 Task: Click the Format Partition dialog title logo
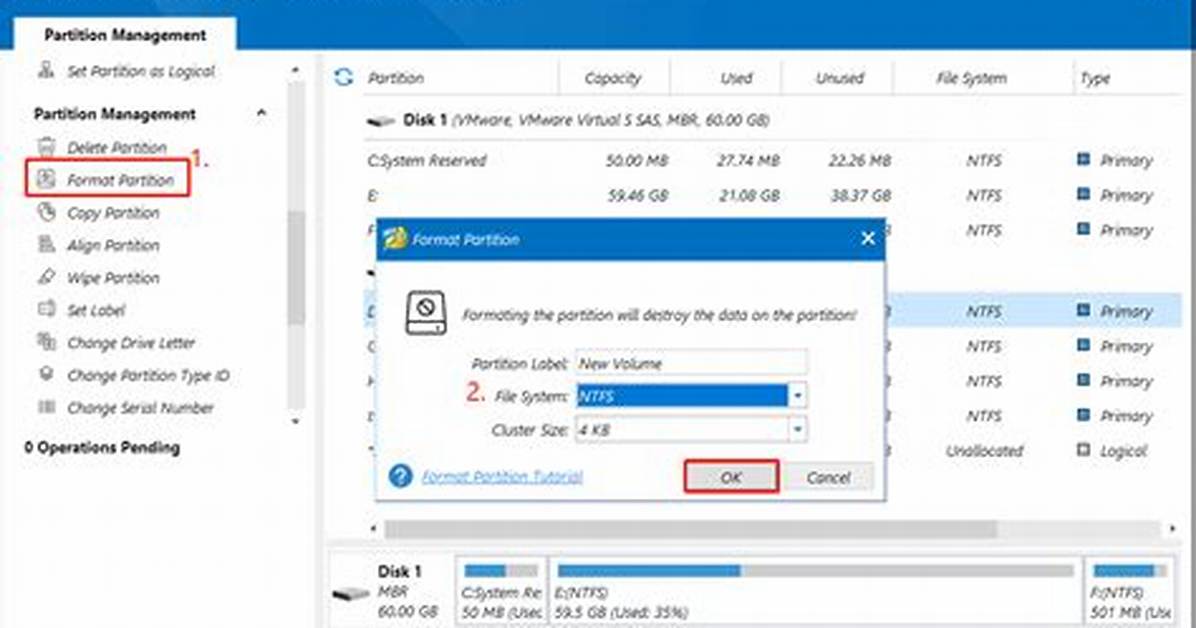point(395,239)
